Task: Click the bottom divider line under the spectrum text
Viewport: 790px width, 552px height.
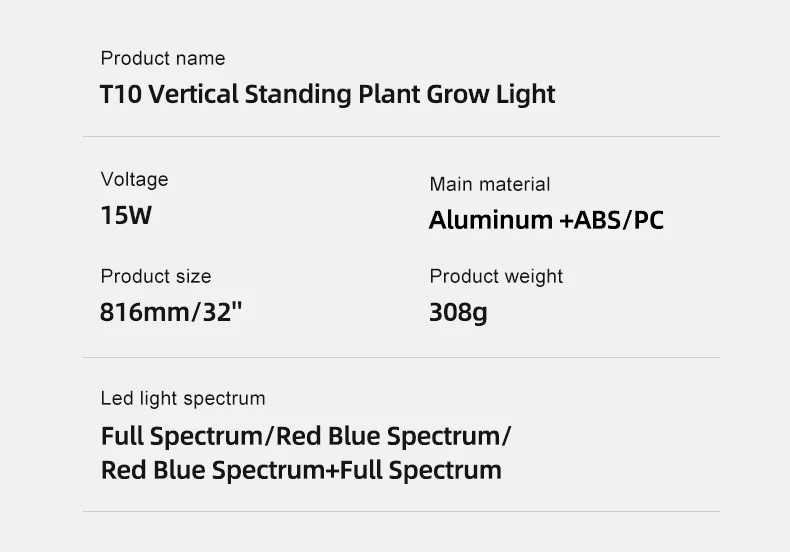Action: click(400, 512)
